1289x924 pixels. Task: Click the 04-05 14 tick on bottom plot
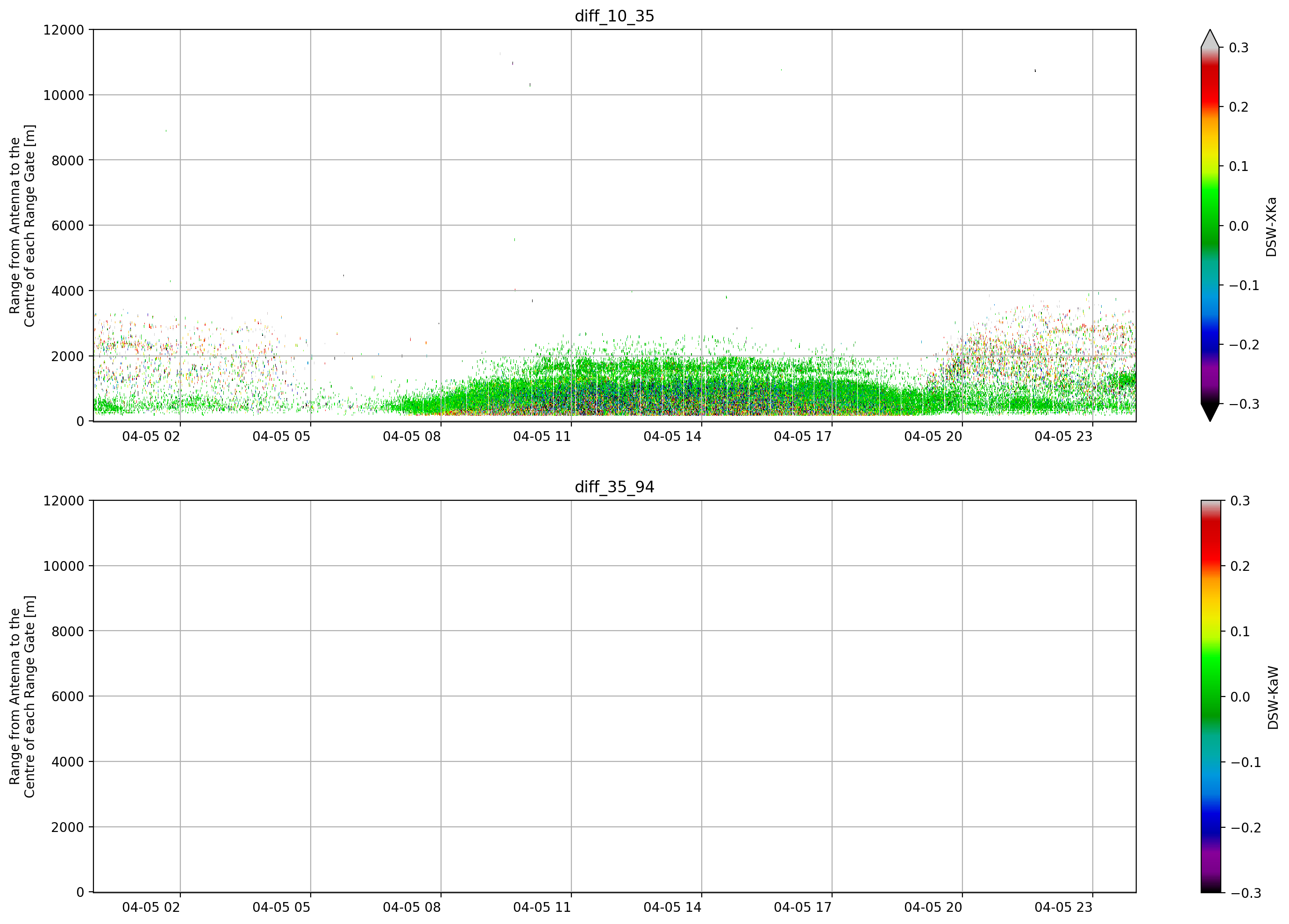[x=672, y=908]
